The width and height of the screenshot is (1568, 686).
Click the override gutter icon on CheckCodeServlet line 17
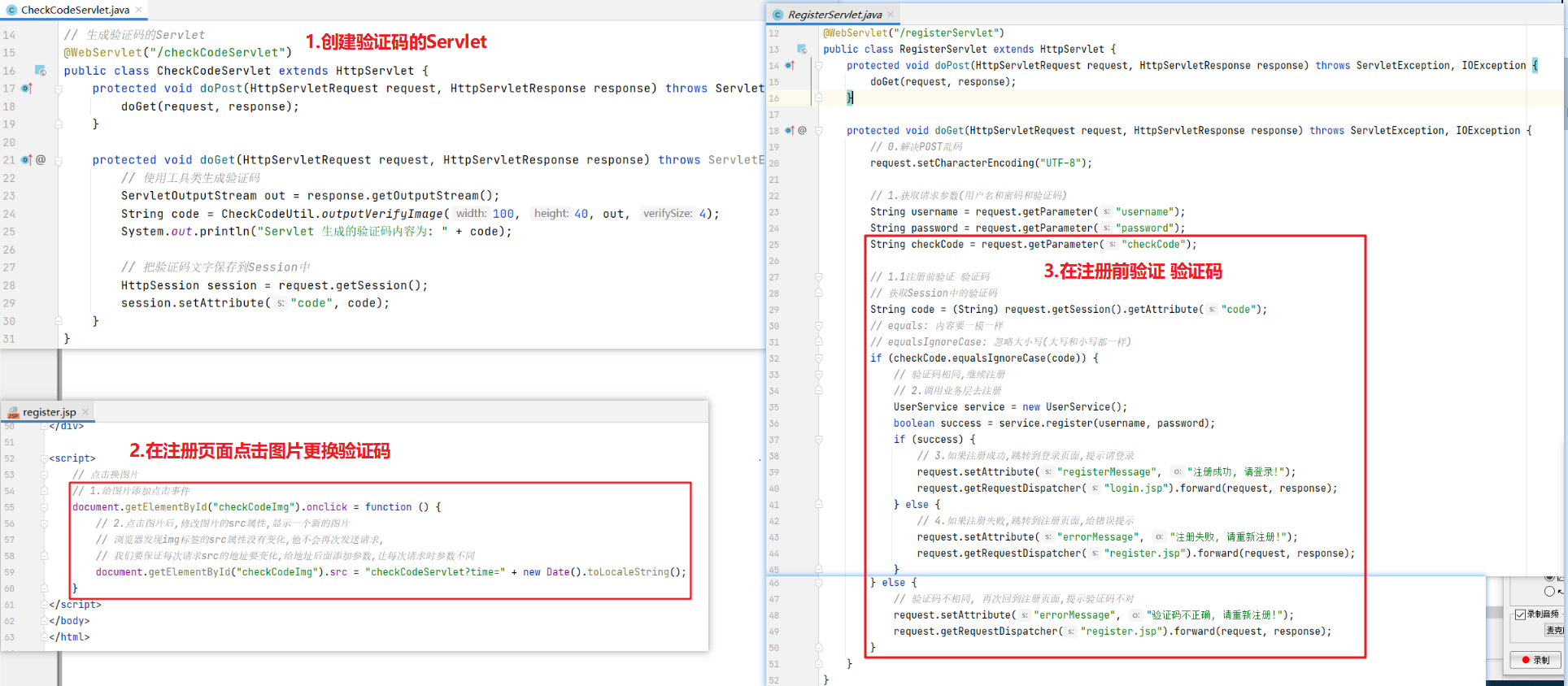(x=26, y=89)
